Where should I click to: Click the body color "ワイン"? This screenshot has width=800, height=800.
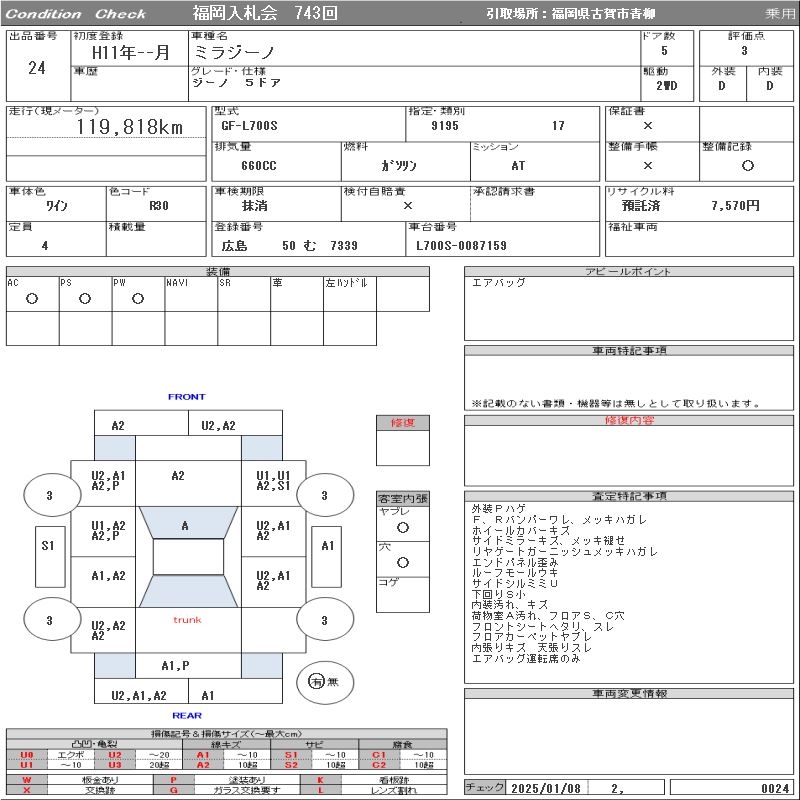(x=57, y=205)
